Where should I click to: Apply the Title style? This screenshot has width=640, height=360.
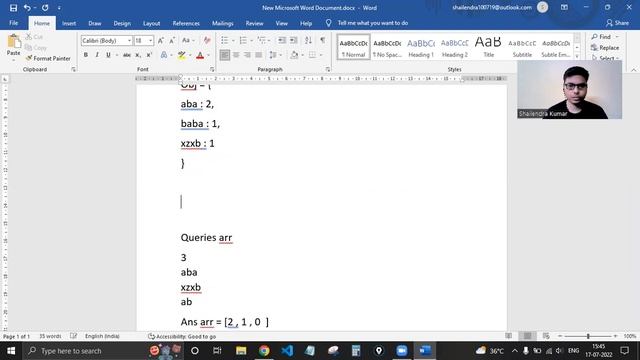[489, 47]
